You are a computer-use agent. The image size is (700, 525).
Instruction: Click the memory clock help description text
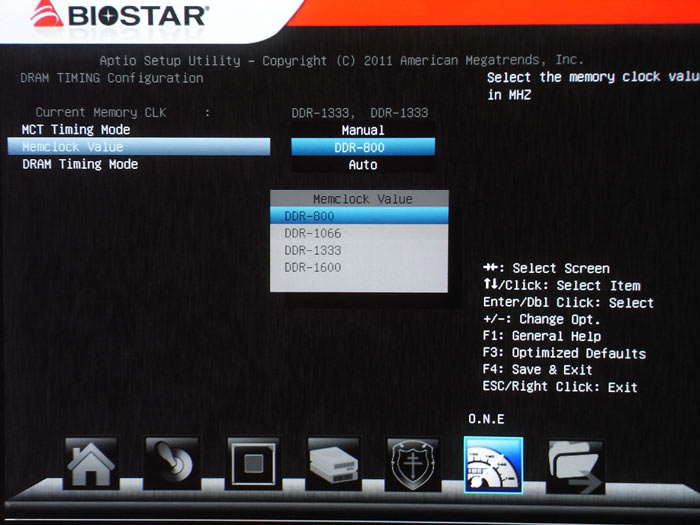pos(593,86)
